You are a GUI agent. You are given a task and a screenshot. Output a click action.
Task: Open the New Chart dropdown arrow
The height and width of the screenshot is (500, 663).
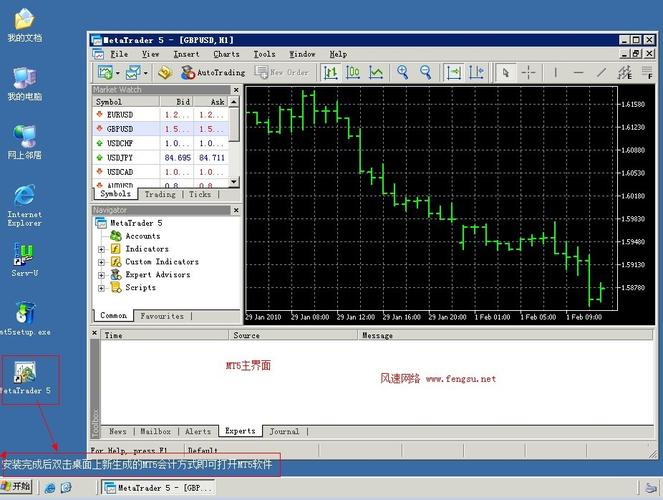[118, 73]
